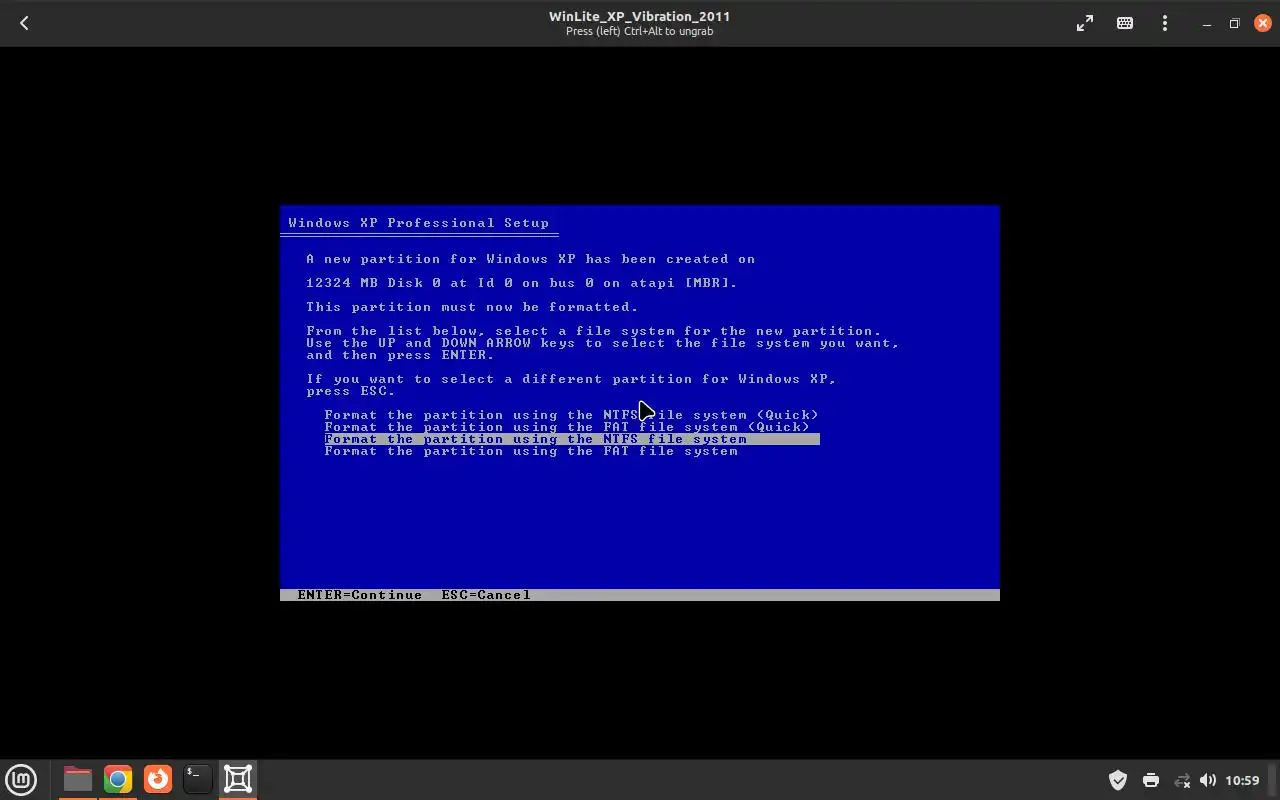Open the Linux Mint start menu
This screenshot has width=1280, height=800.
click(21, 779)
